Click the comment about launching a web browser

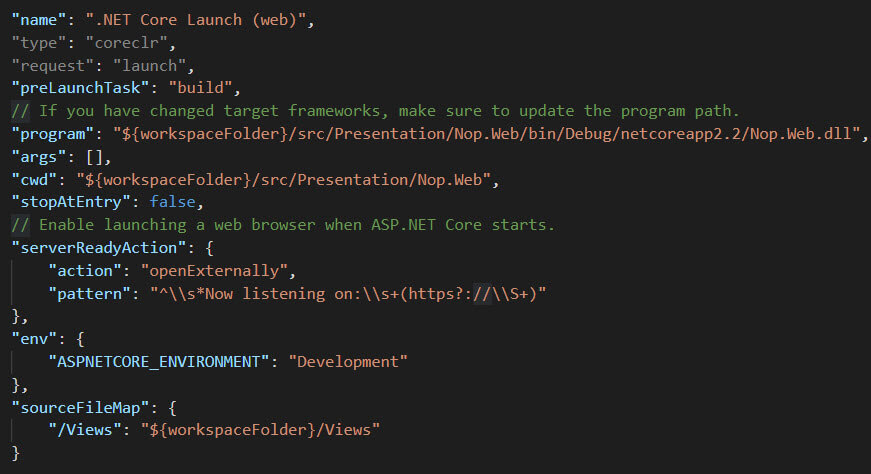point(283,225)
